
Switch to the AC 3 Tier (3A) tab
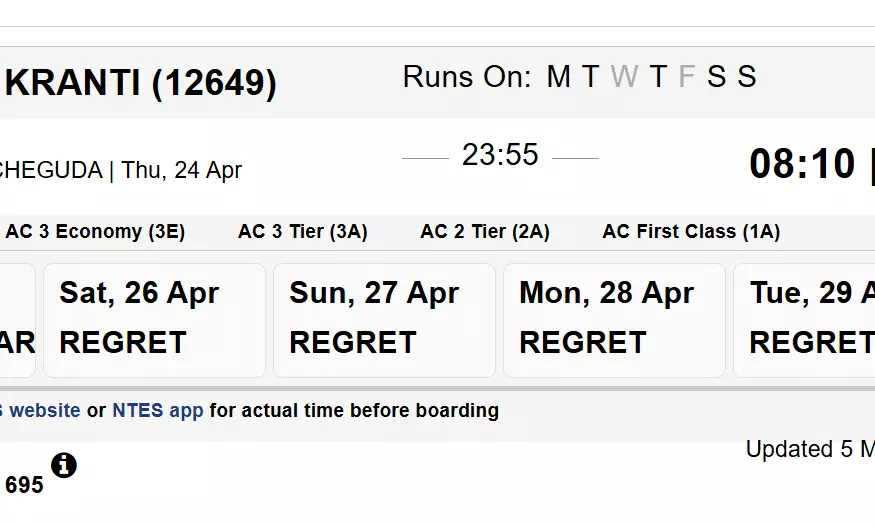(x=302, y=232)
